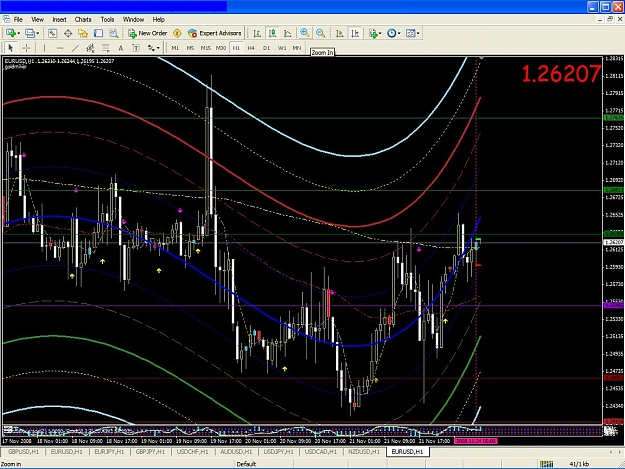Open the Insert menu

click(x=59, y=20)
